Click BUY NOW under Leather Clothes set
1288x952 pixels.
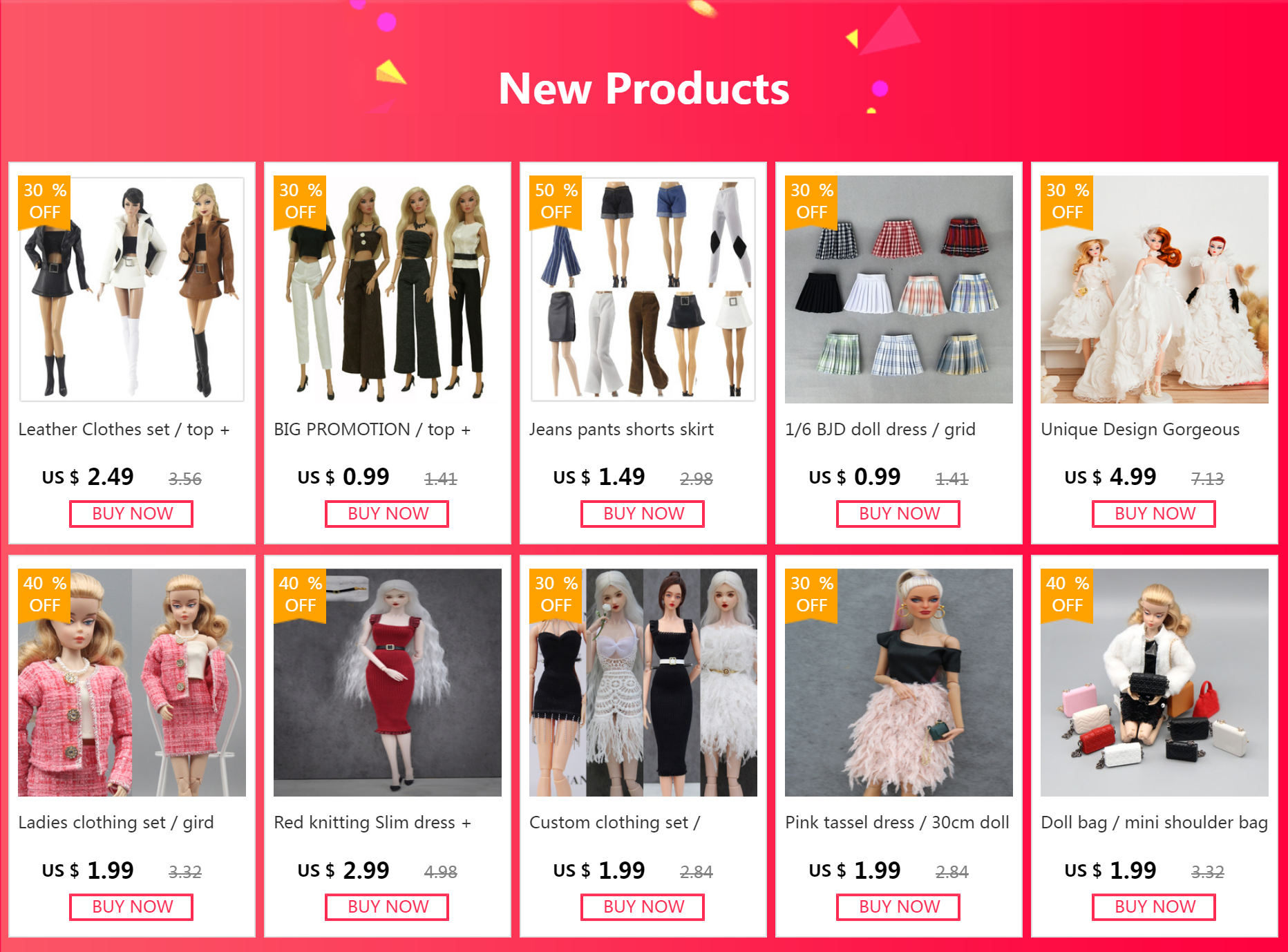point(131,514)
